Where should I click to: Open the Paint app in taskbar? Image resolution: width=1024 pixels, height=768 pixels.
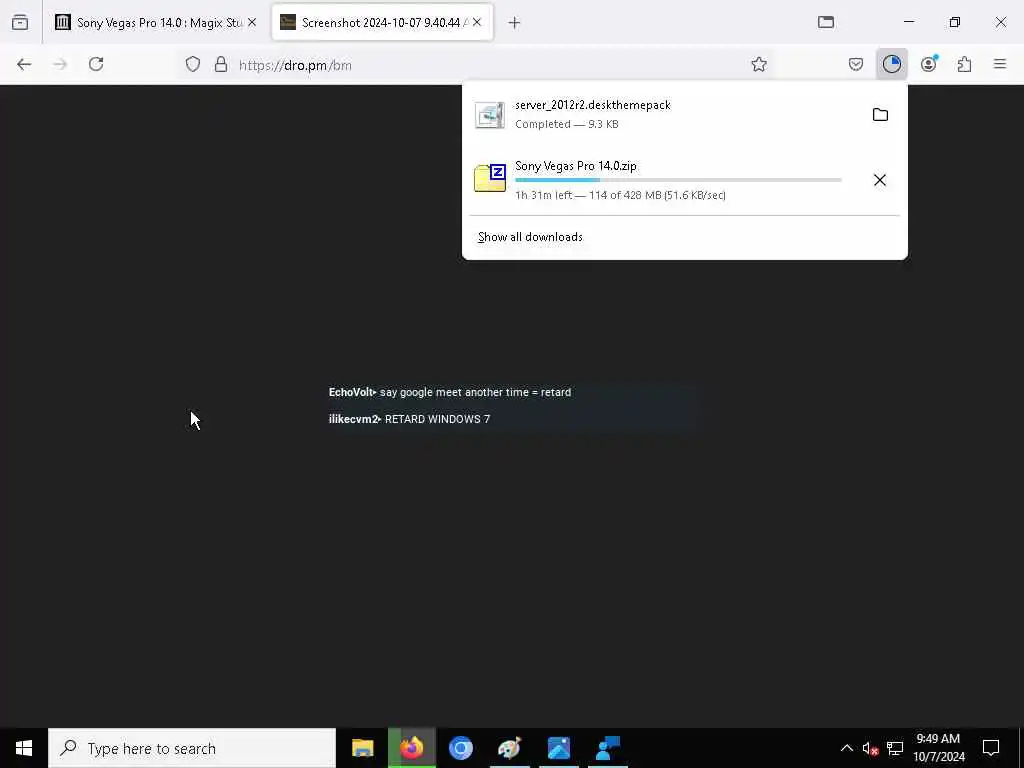[509, 748]
